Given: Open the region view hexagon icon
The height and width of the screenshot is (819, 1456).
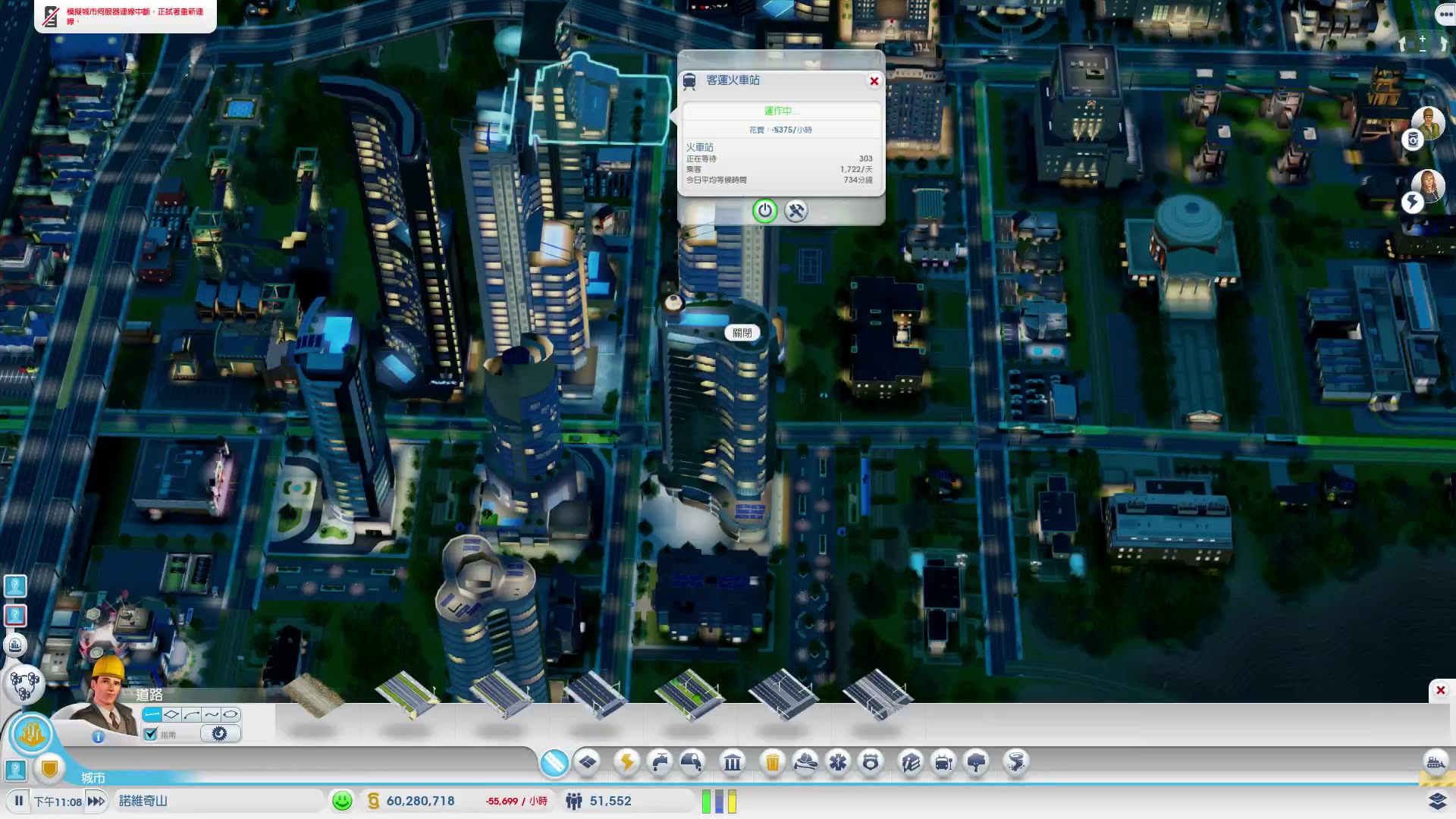Looking at the screenshot, I should pos(24,685).
